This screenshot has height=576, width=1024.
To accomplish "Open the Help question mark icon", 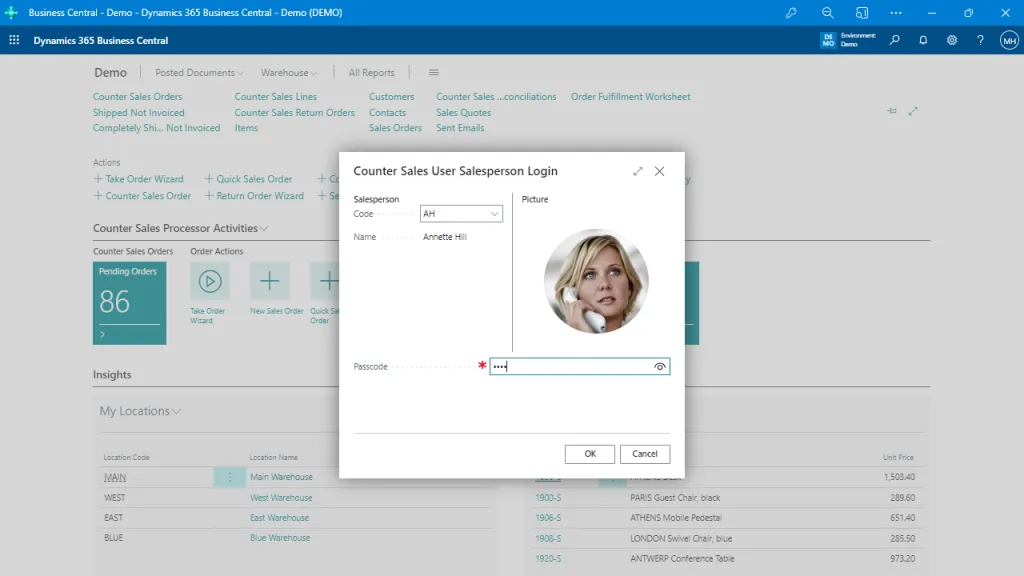I will coord(980,39).
